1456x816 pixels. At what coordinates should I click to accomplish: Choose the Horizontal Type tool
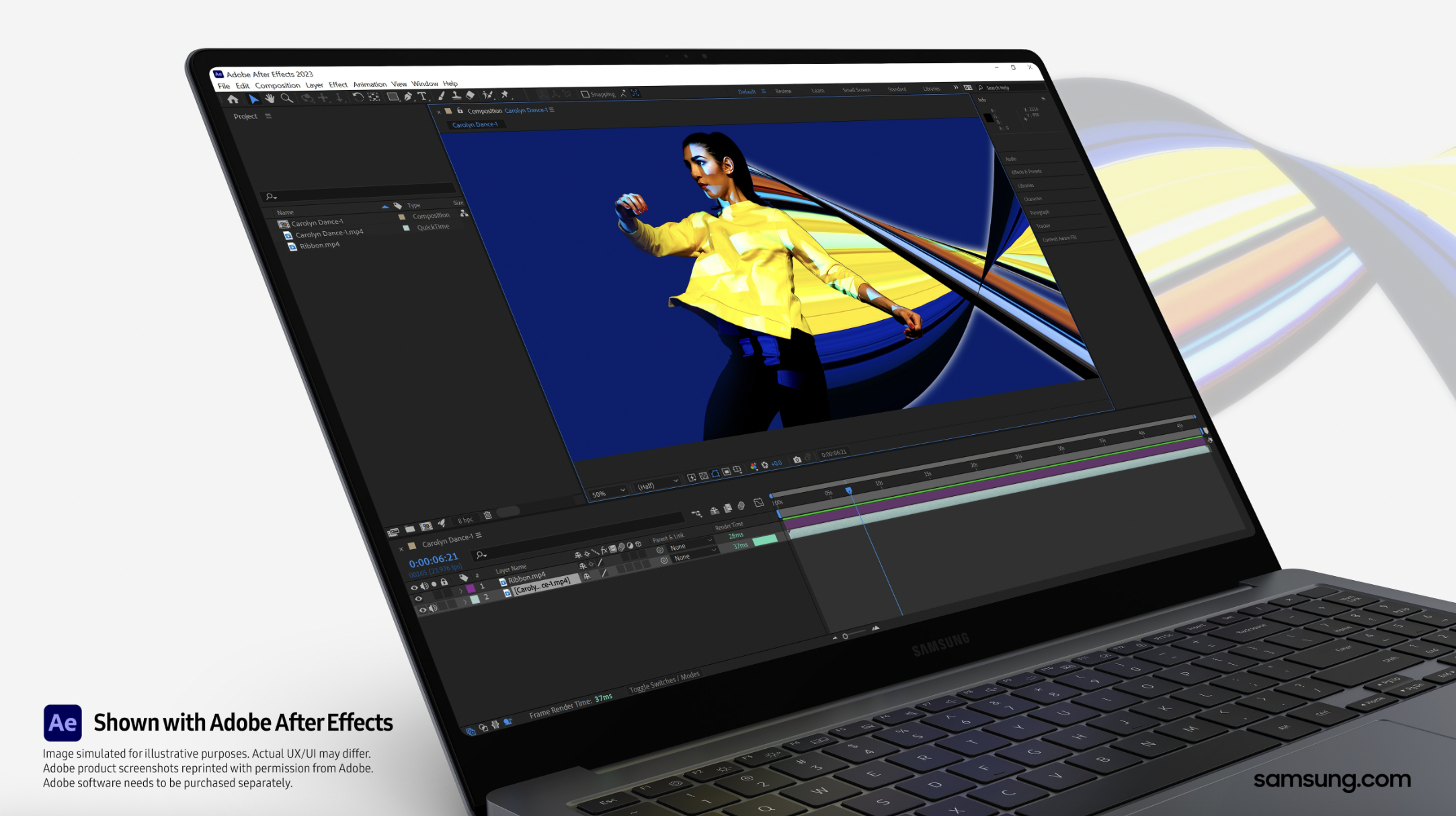point(422,97)
